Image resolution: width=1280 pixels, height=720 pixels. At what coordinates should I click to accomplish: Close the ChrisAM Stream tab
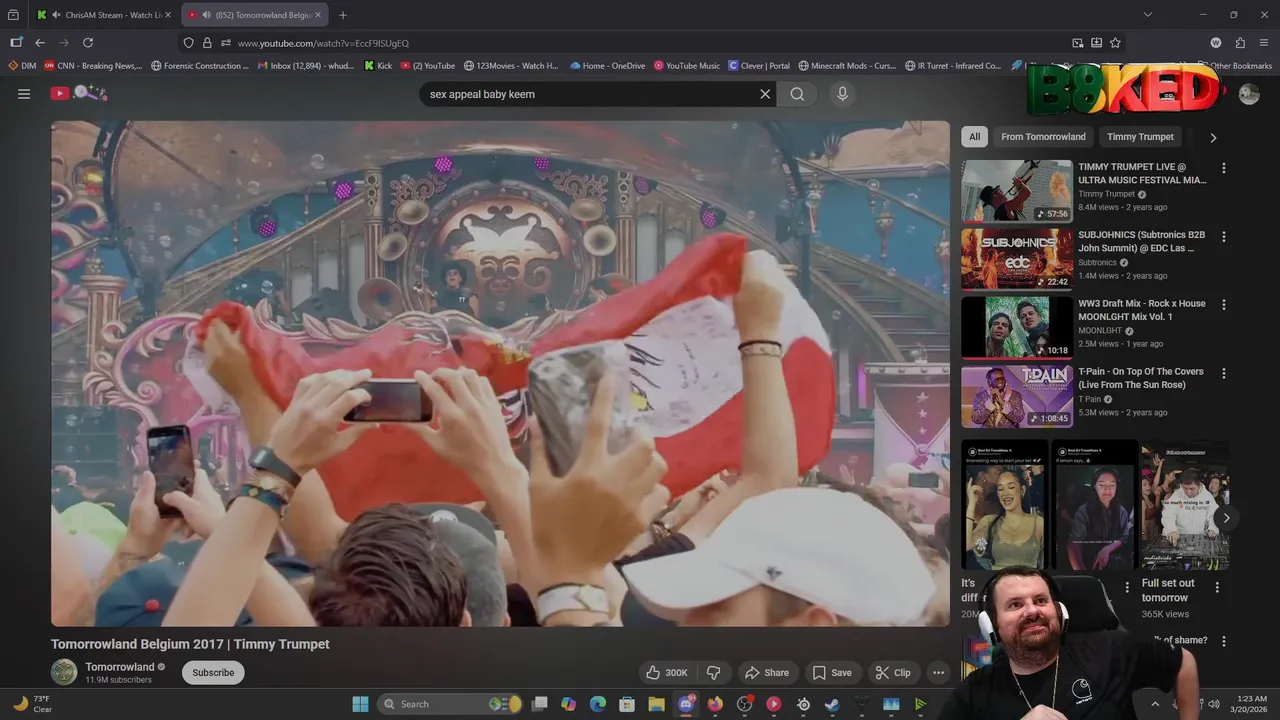(167, 15)
